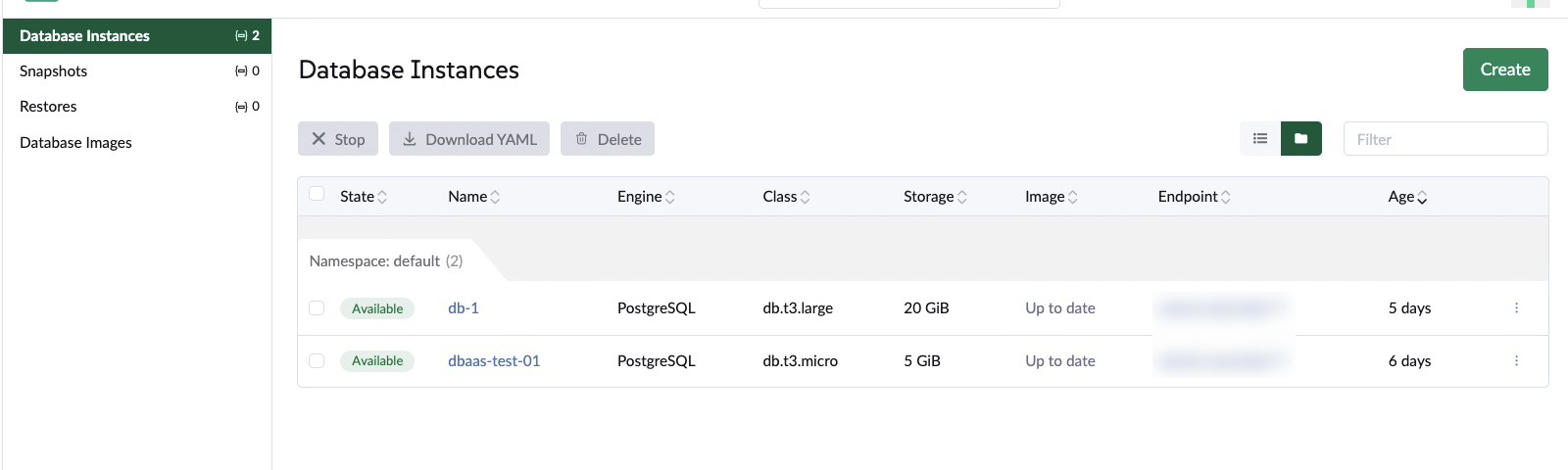
Task: Click the 20 GiB storage cell
Action: coord(926,307)
